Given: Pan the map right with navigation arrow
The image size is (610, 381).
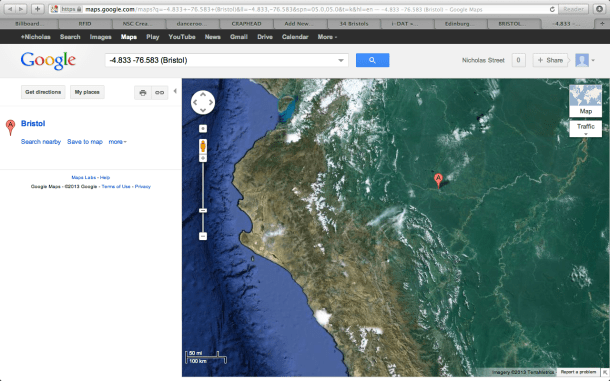Looking at the screenshot, I should [211, 102].
